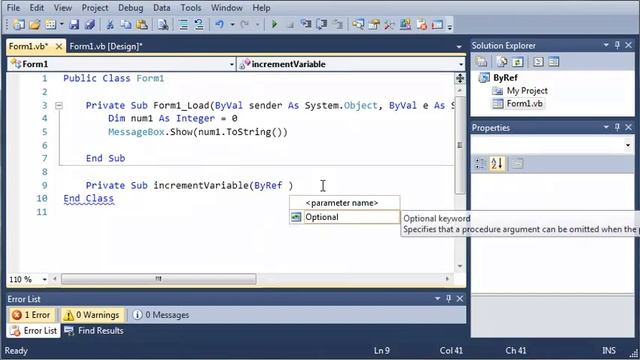This screenshot has height=360, width=640.
Task: Comment out selected lines icon
Action: click(183, 25)
